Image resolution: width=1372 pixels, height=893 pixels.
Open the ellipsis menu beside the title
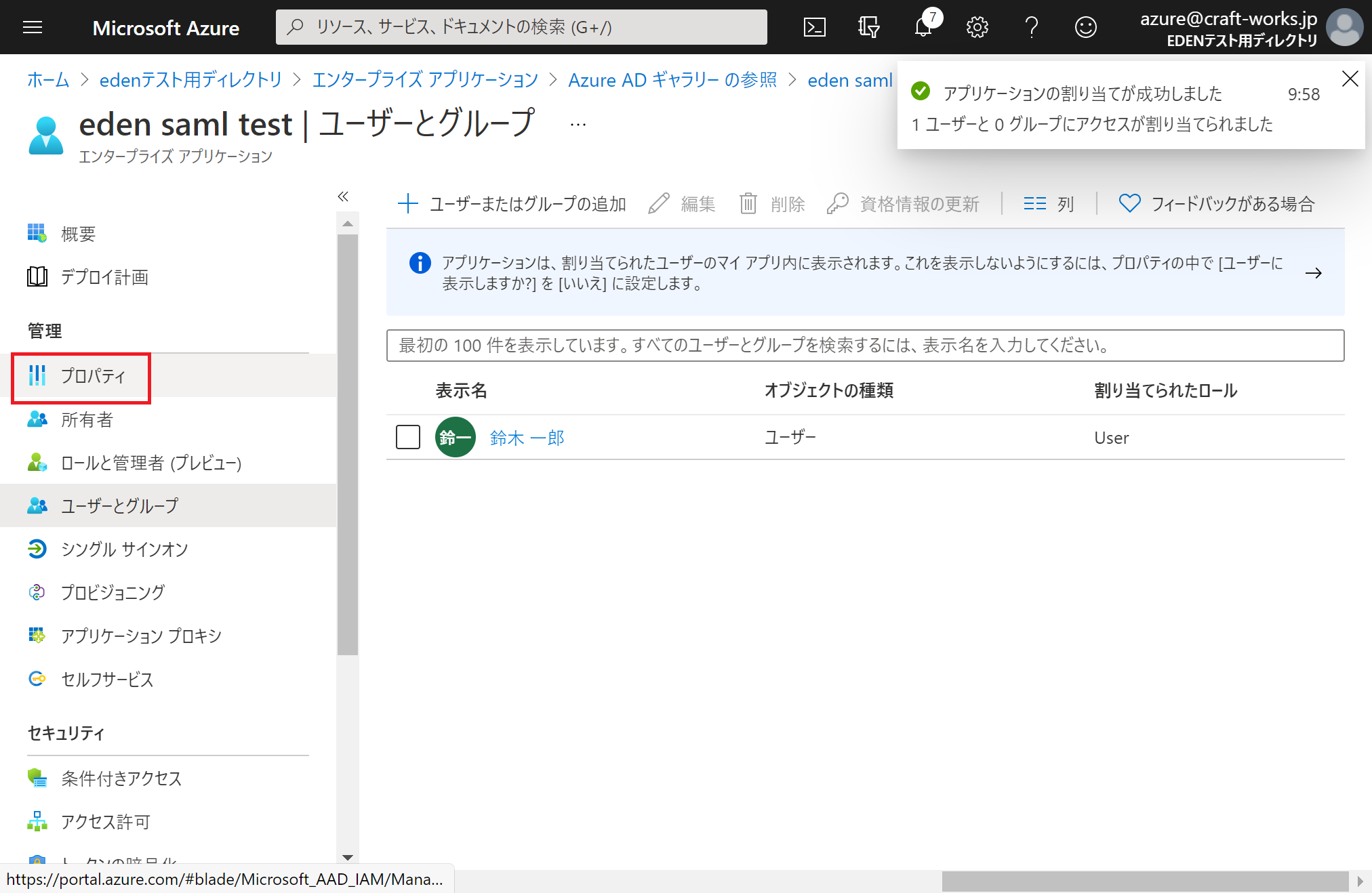coord(578,125)
